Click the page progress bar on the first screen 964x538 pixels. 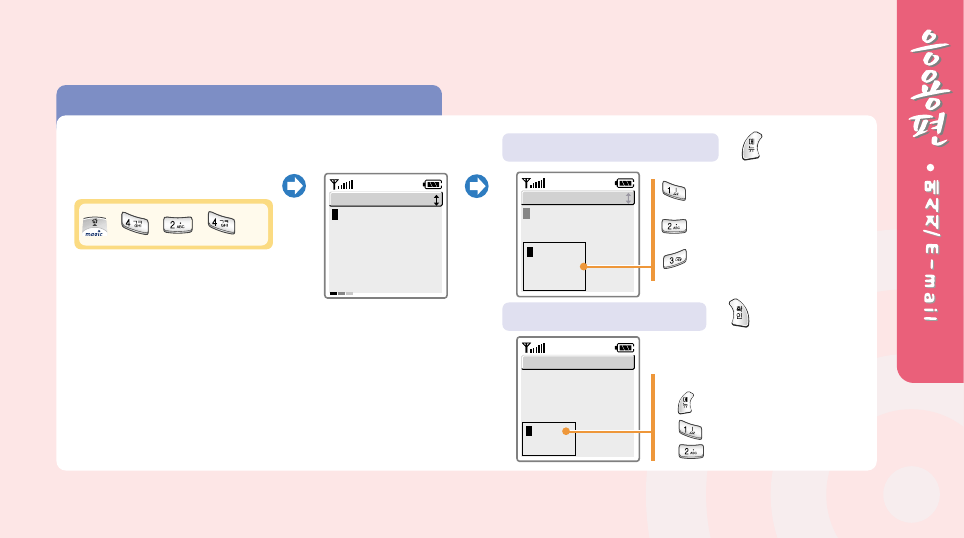tap(341, 293)
